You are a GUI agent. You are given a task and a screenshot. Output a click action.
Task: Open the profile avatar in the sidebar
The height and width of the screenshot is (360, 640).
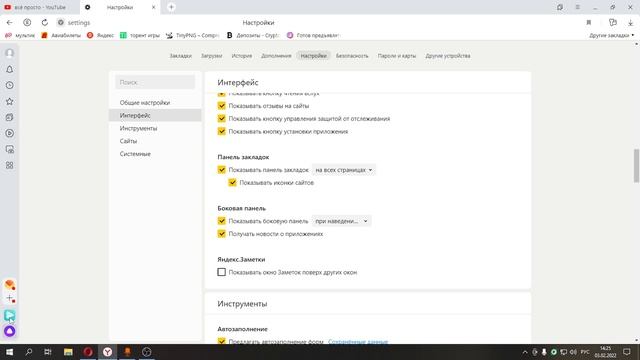pos(10,53)
